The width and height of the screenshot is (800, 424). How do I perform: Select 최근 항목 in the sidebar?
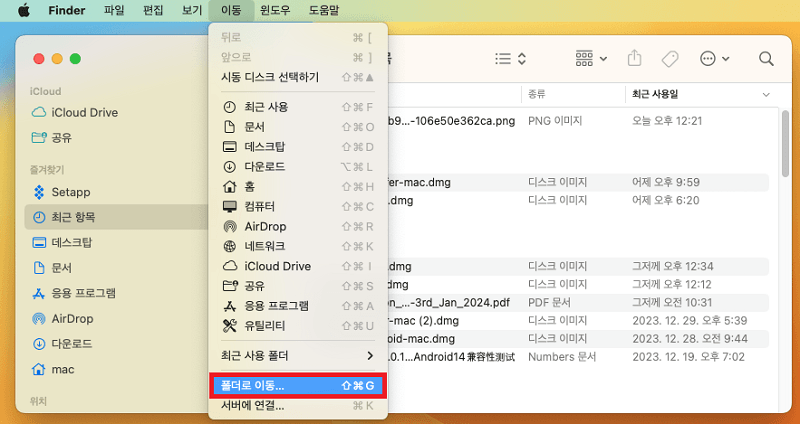(x=116, y=217)
